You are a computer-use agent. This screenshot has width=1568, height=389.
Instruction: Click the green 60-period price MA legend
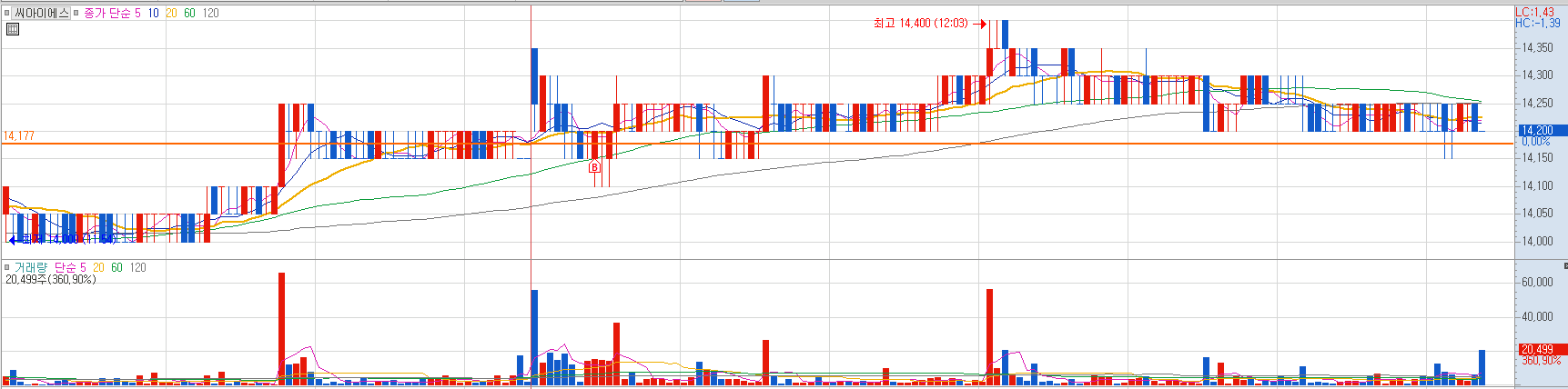[189, 13]
